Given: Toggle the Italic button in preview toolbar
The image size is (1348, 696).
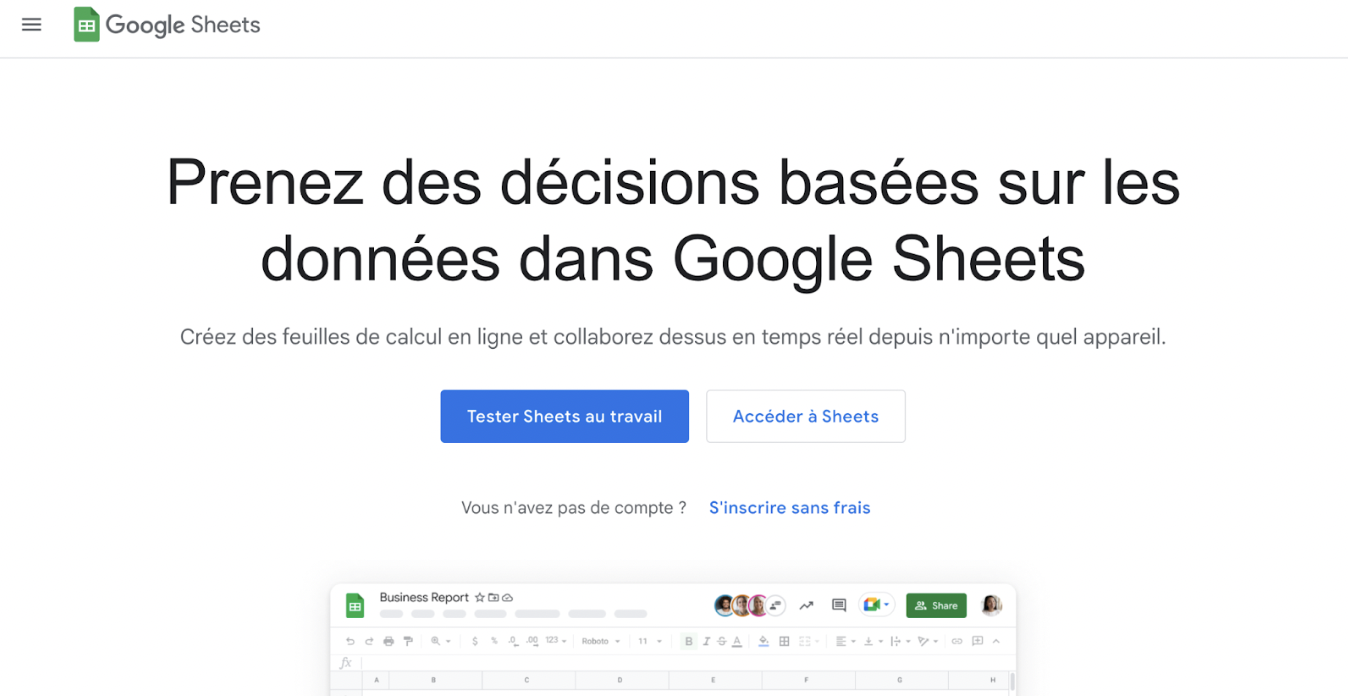Looking at the screenshot, I should click(x=706, y=641).
